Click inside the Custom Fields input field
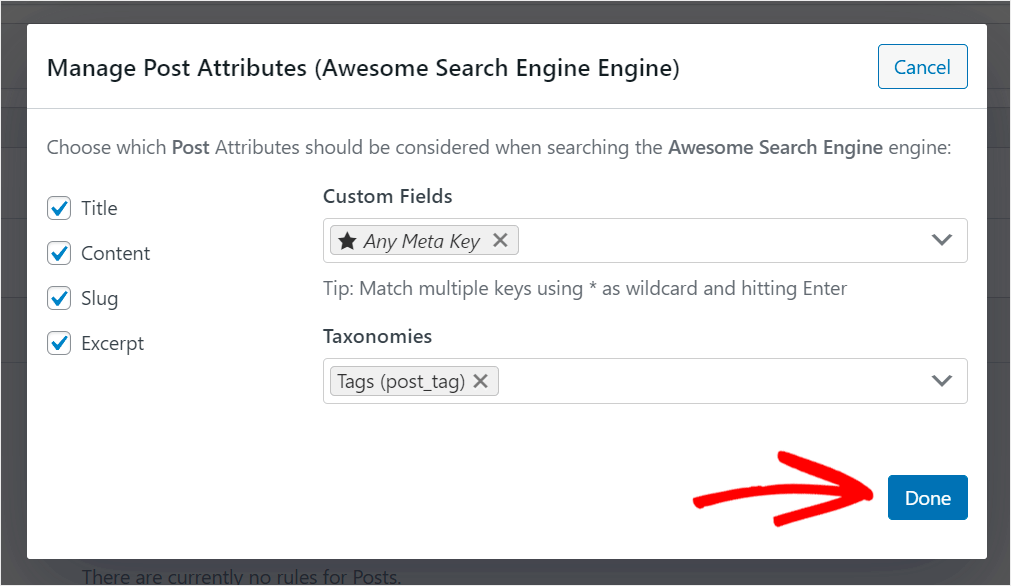 [645, 240]
